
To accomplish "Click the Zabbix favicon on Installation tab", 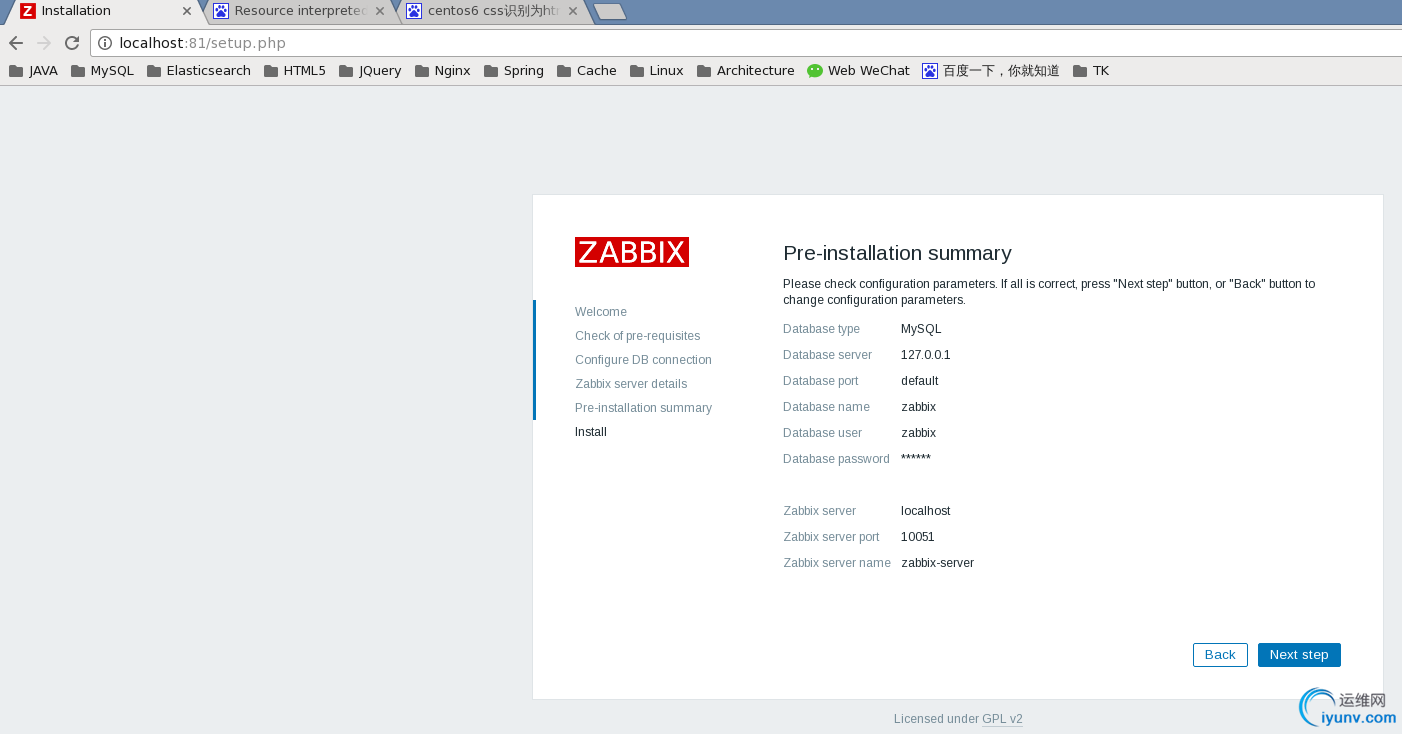I will (28, 11).
